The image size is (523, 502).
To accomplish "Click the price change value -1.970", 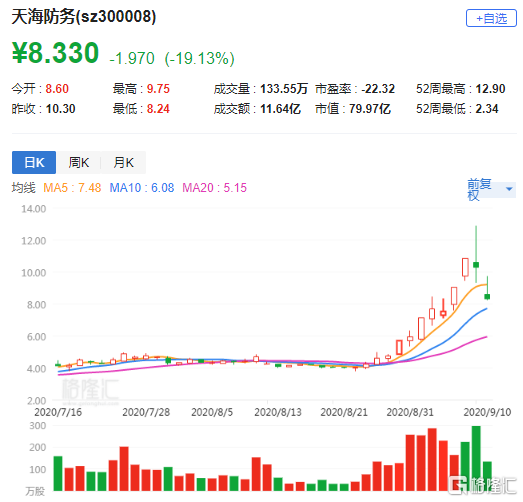I will click(132, 58).
